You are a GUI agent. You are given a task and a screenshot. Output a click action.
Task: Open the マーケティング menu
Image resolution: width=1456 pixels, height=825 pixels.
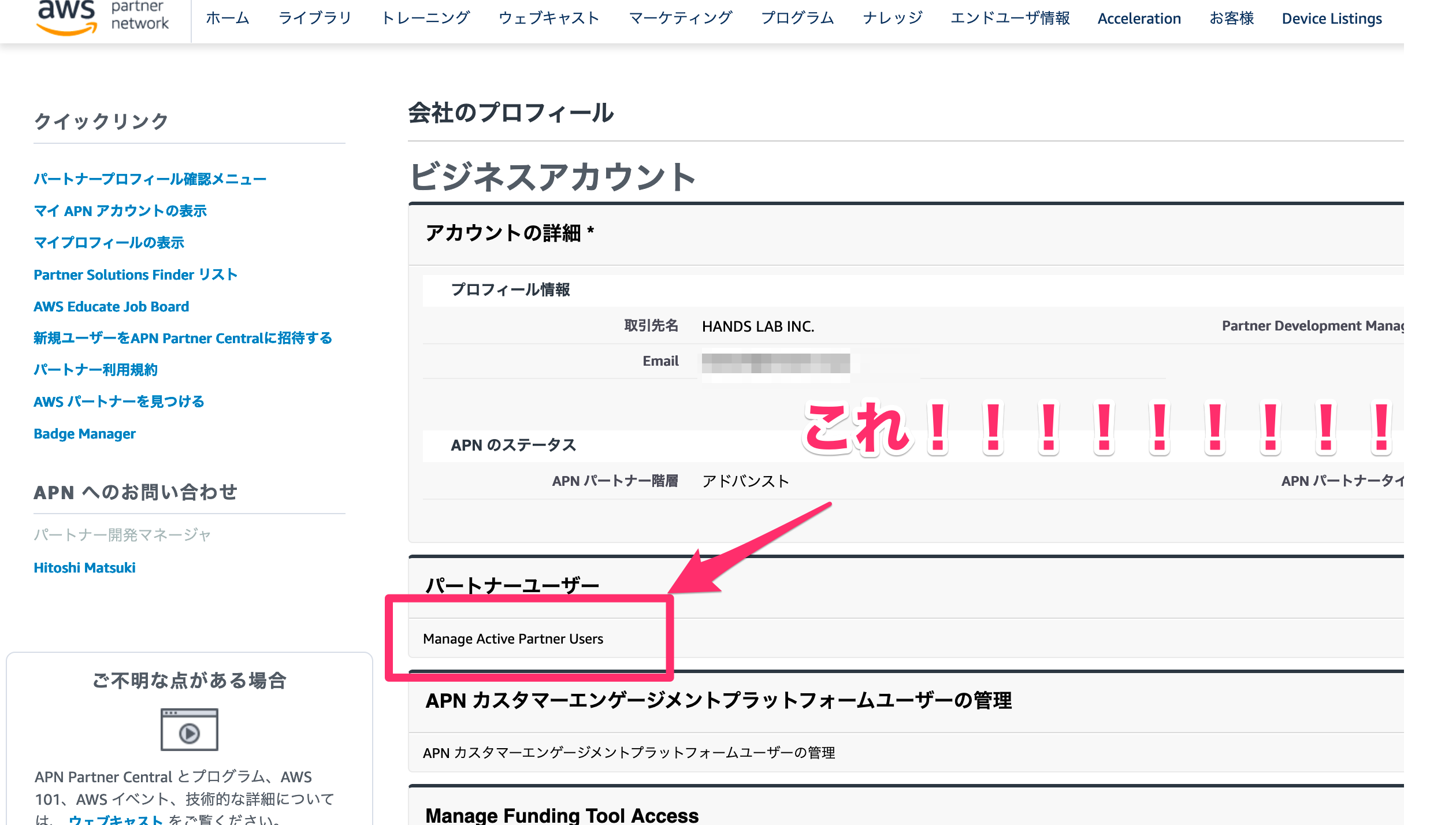pos(681,18)
